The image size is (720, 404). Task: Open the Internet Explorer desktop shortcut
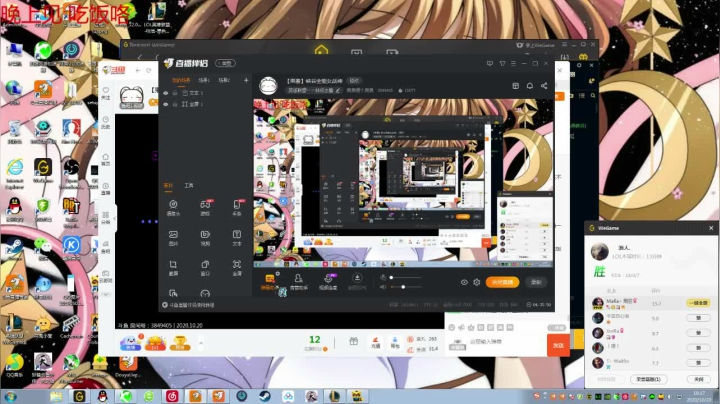click(15, 174)
